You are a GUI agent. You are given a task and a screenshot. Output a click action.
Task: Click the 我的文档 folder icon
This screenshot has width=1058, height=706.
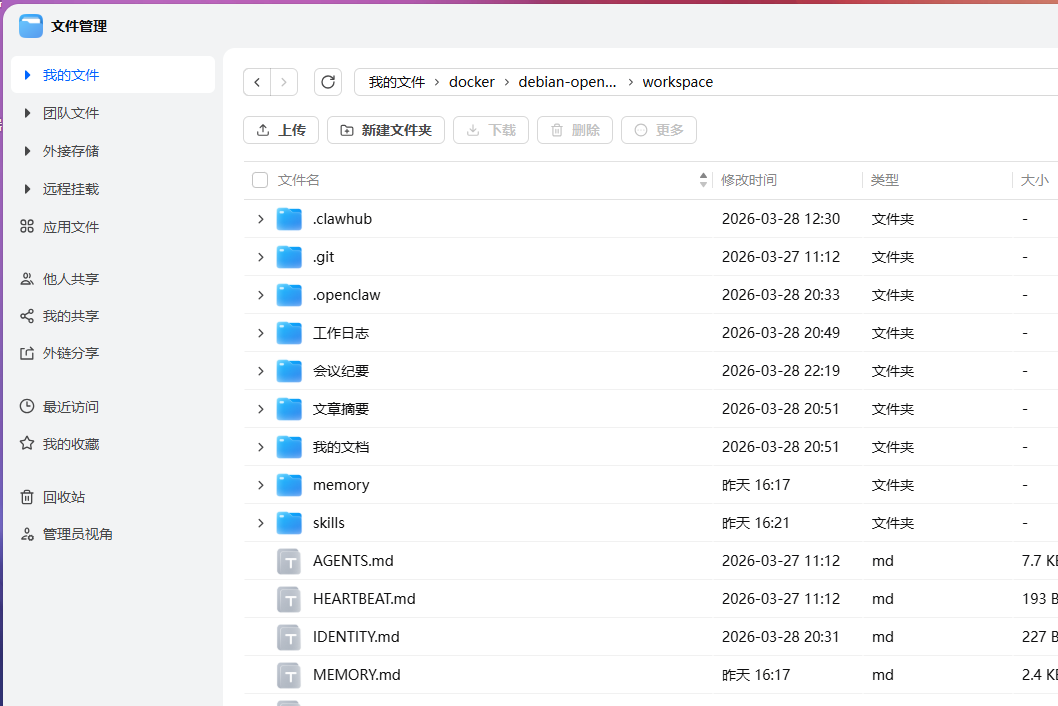coord(289,447)
